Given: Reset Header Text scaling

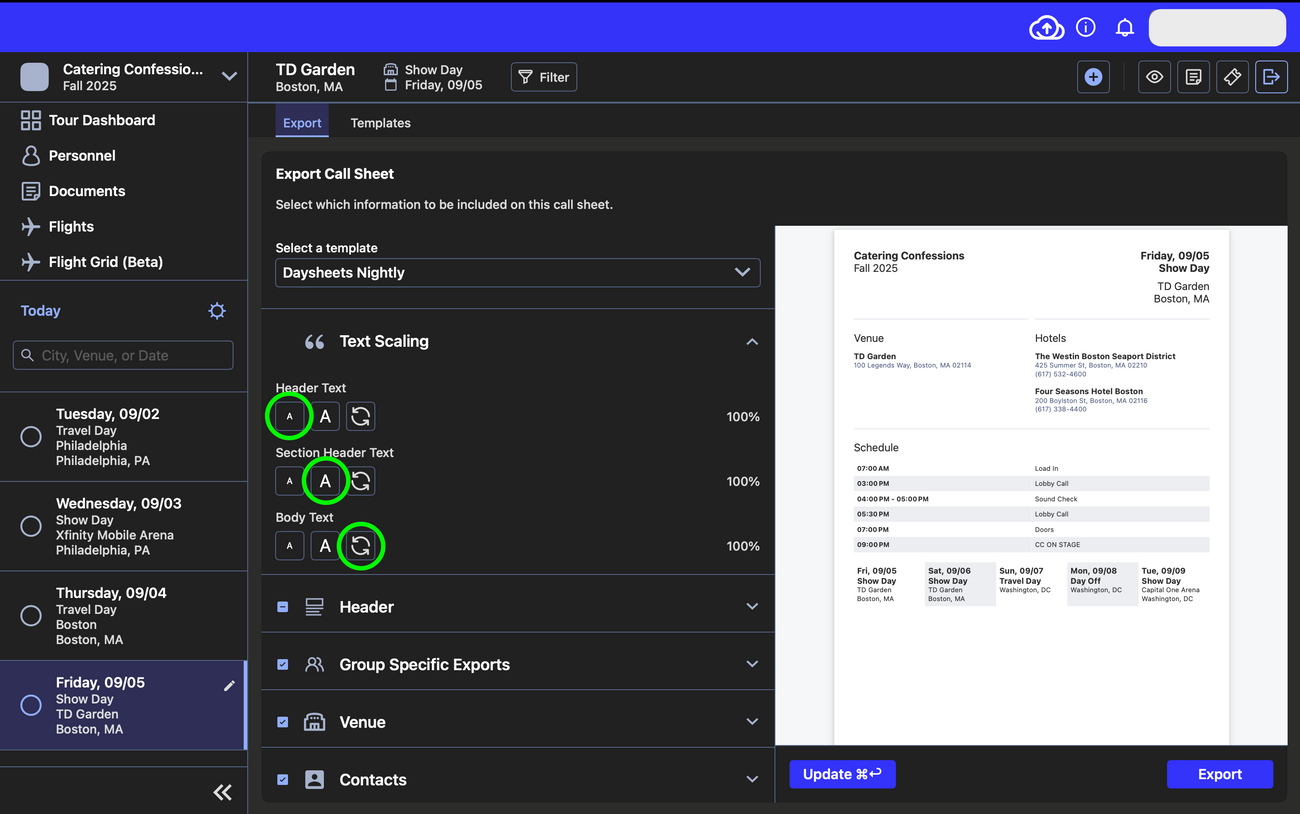Looking at the screenshot, I should (361, 416).
